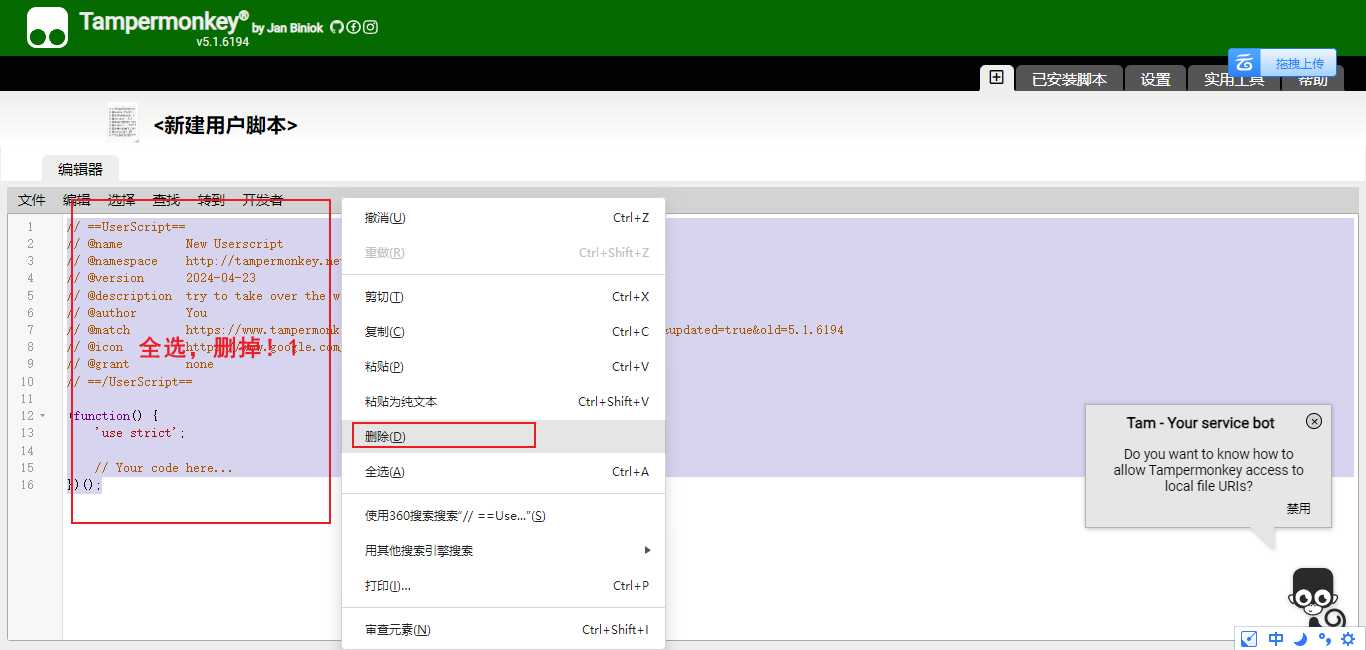Viewport: 1366px width, 650px height.
Task: Click the punctuation icon in IME toolbar
Action: point(1325,639)
